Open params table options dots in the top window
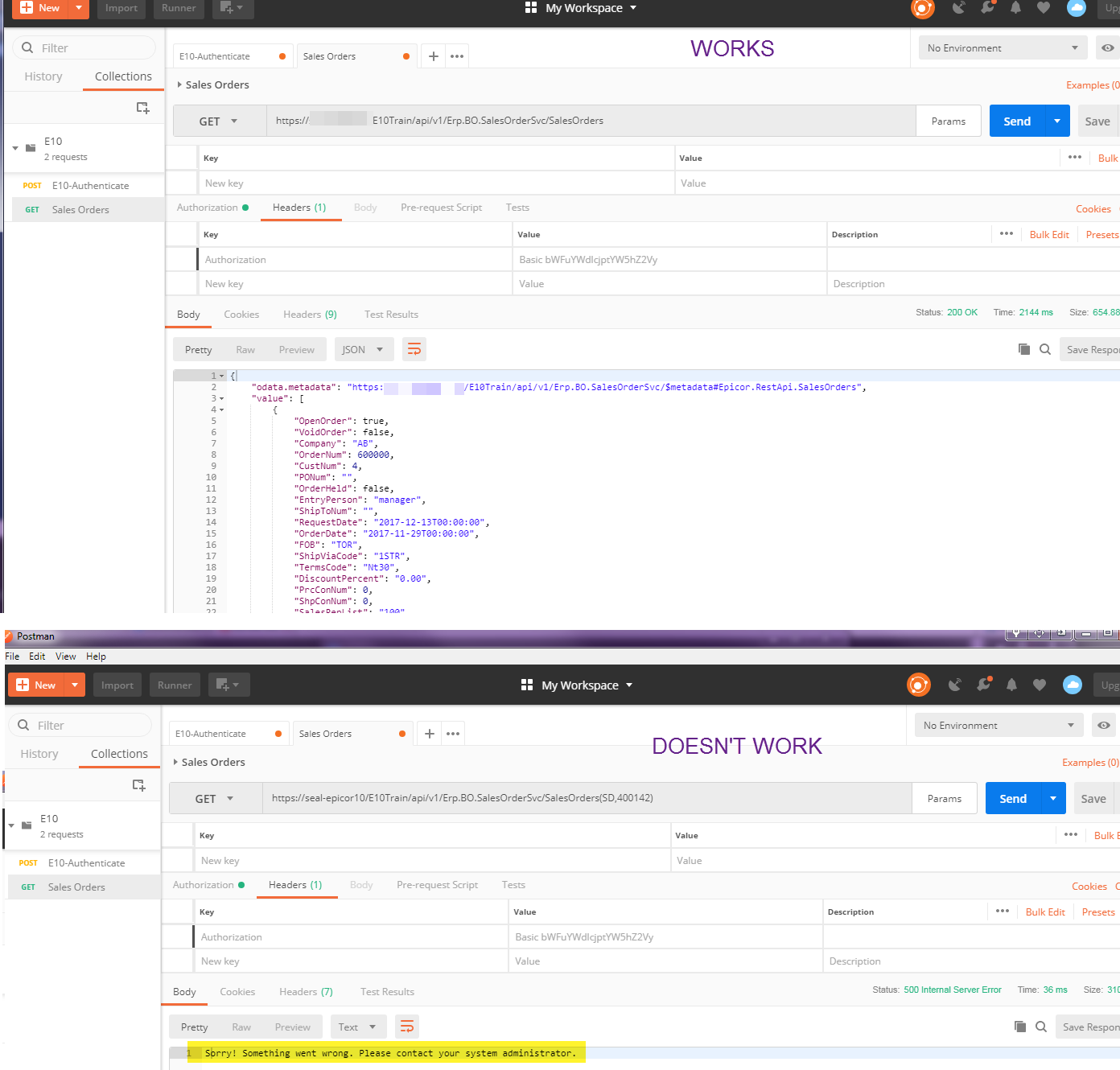 (x=1075, y=157)
